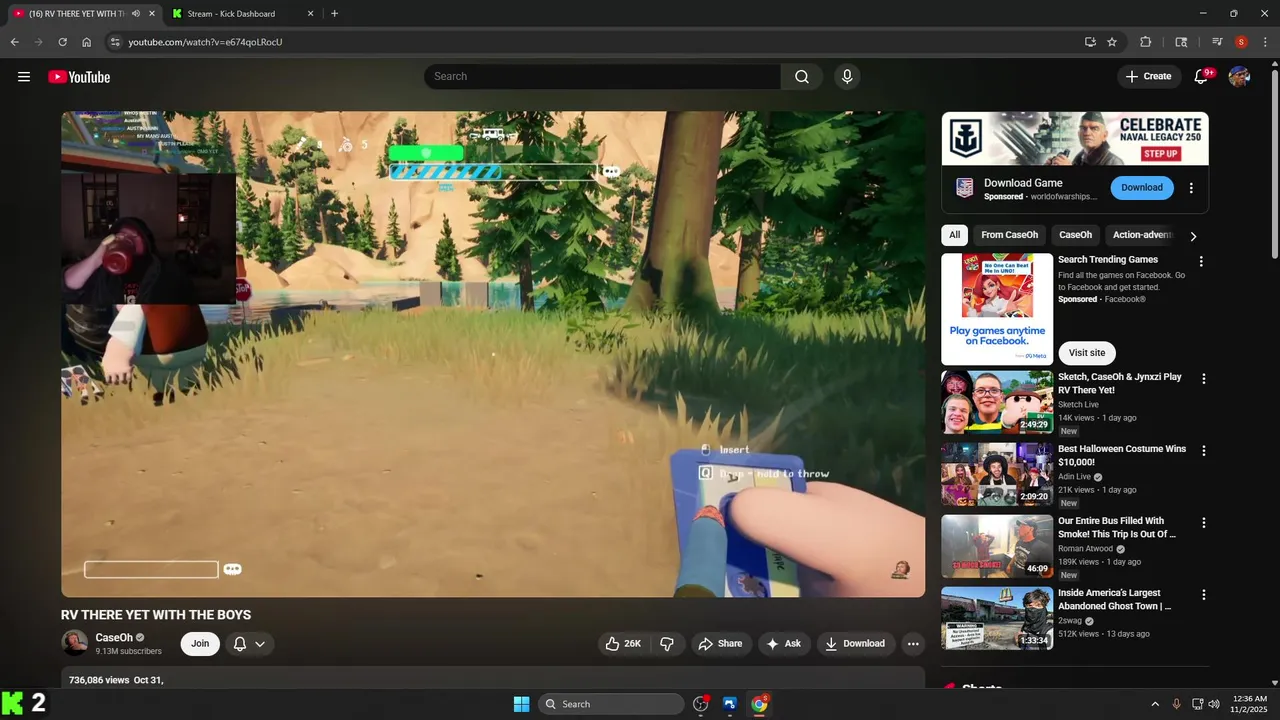Click Chrome icon on the taskbar
The image size is (1280, 720).
tap(760, 704)
